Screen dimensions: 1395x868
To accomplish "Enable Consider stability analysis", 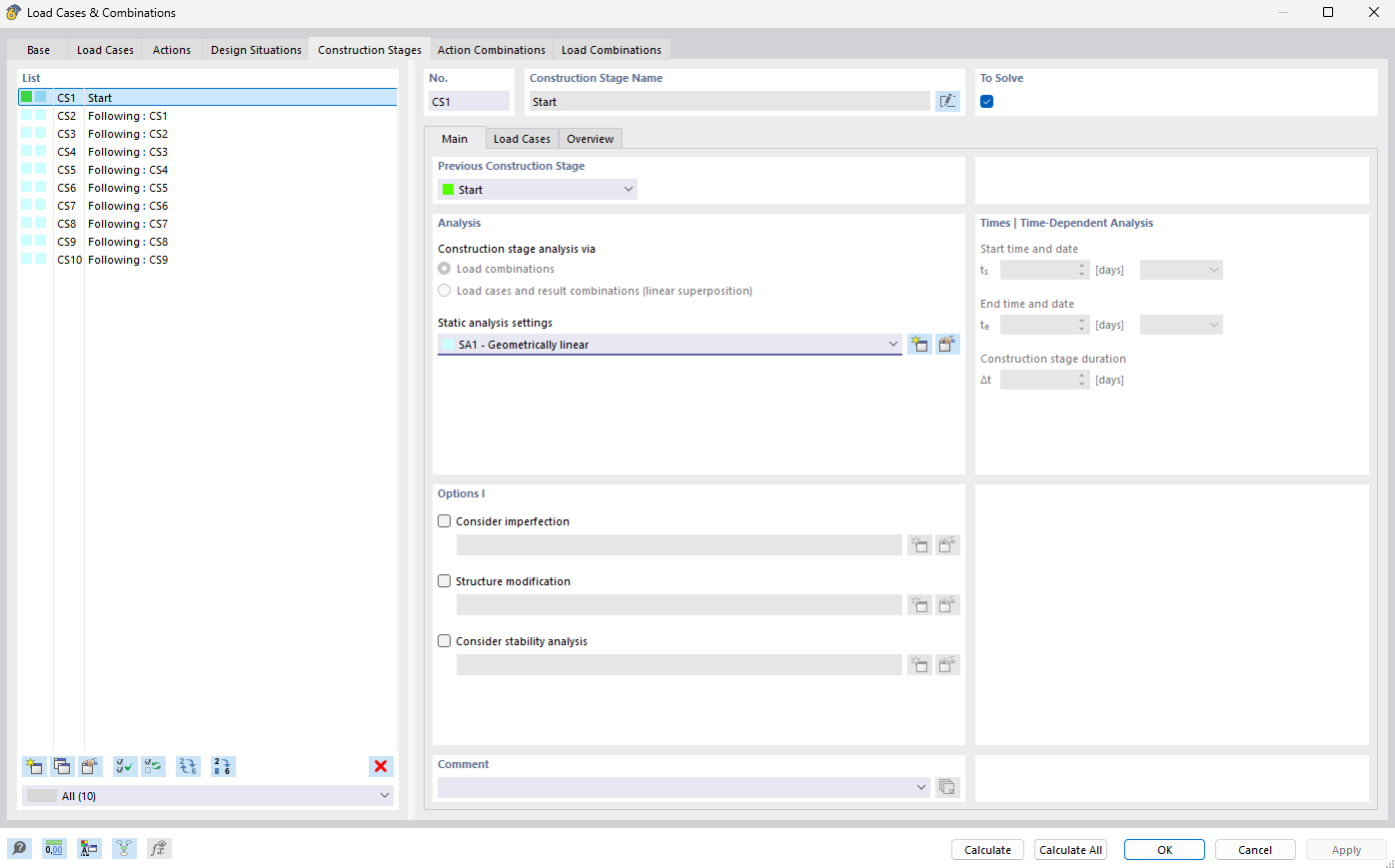I will [444, 640].
